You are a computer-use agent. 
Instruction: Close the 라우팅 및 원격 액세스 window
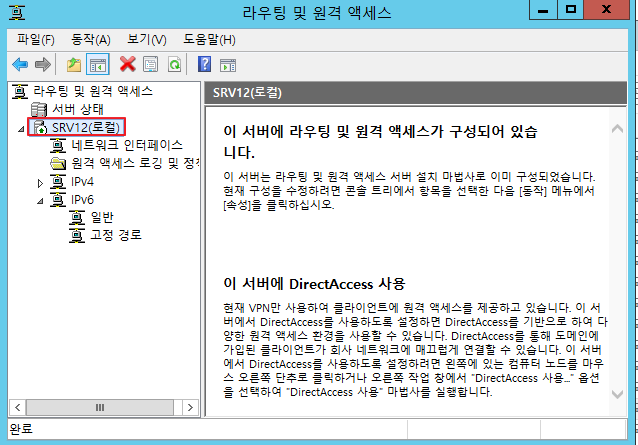606,10
